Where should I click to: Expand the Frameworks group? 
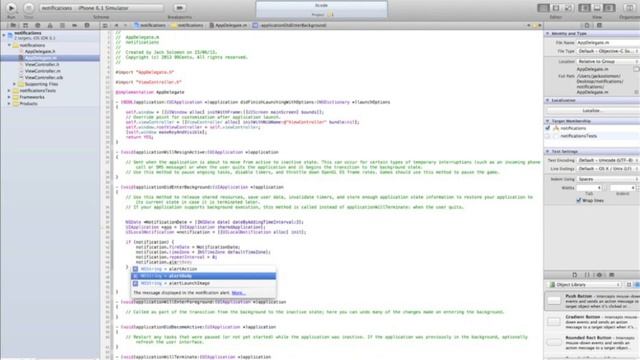pyautogui.click(x=9, y=97)
